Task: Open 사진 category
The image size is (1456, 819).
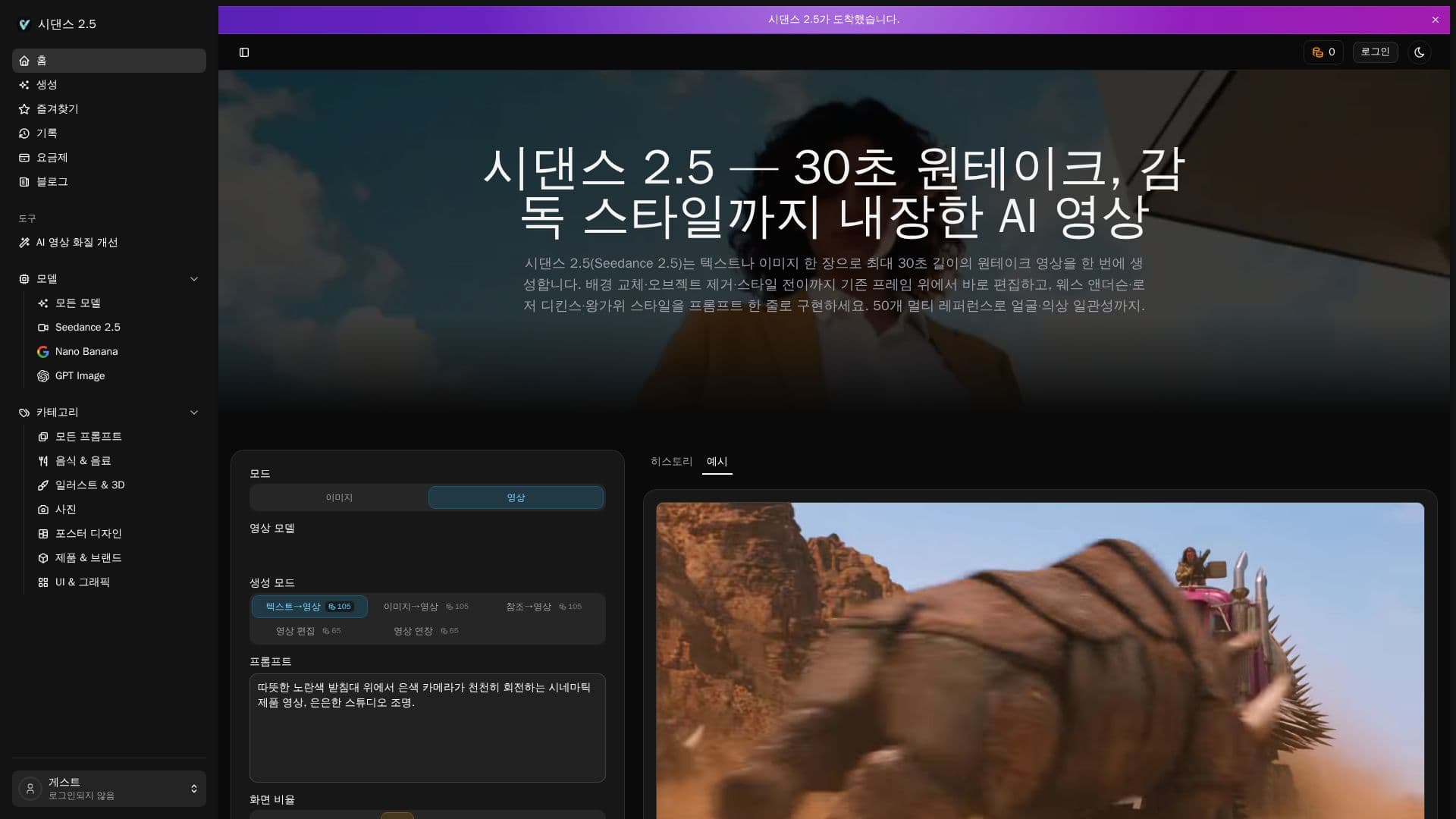Action: point(118,510)
